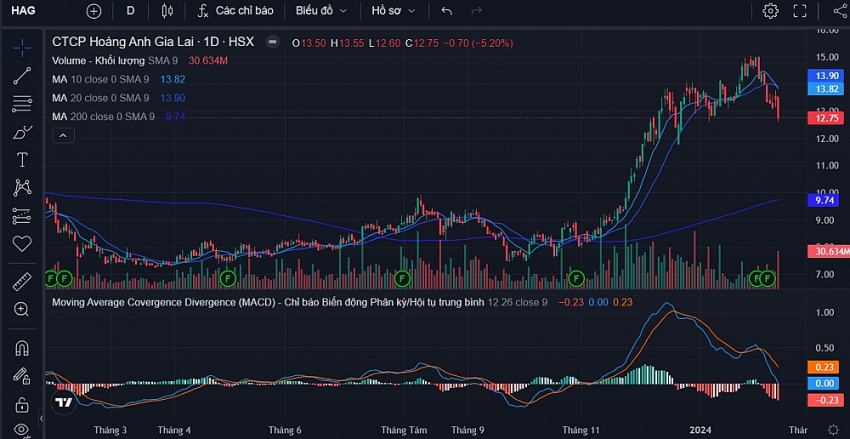The image size is (850, 439).
Task: Click the Tháng 4 time axis label
Action: pyautogui.click(x=174, y=430)
